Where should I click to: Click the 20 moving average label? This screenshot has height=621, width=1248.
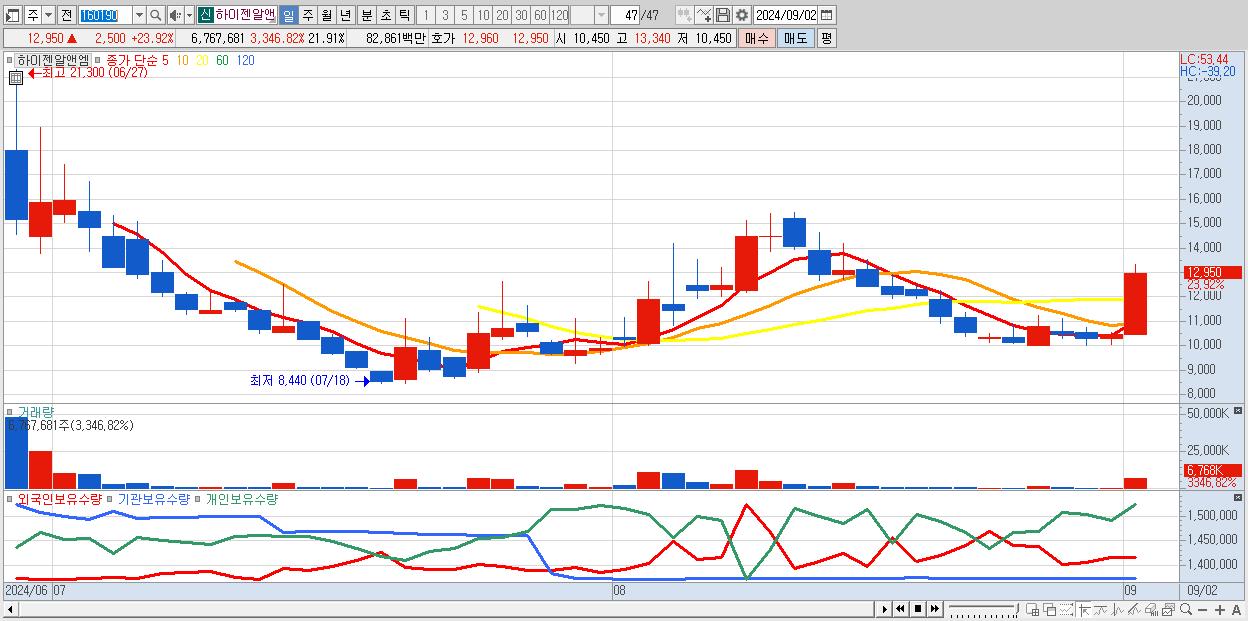[x=202, y=61]
